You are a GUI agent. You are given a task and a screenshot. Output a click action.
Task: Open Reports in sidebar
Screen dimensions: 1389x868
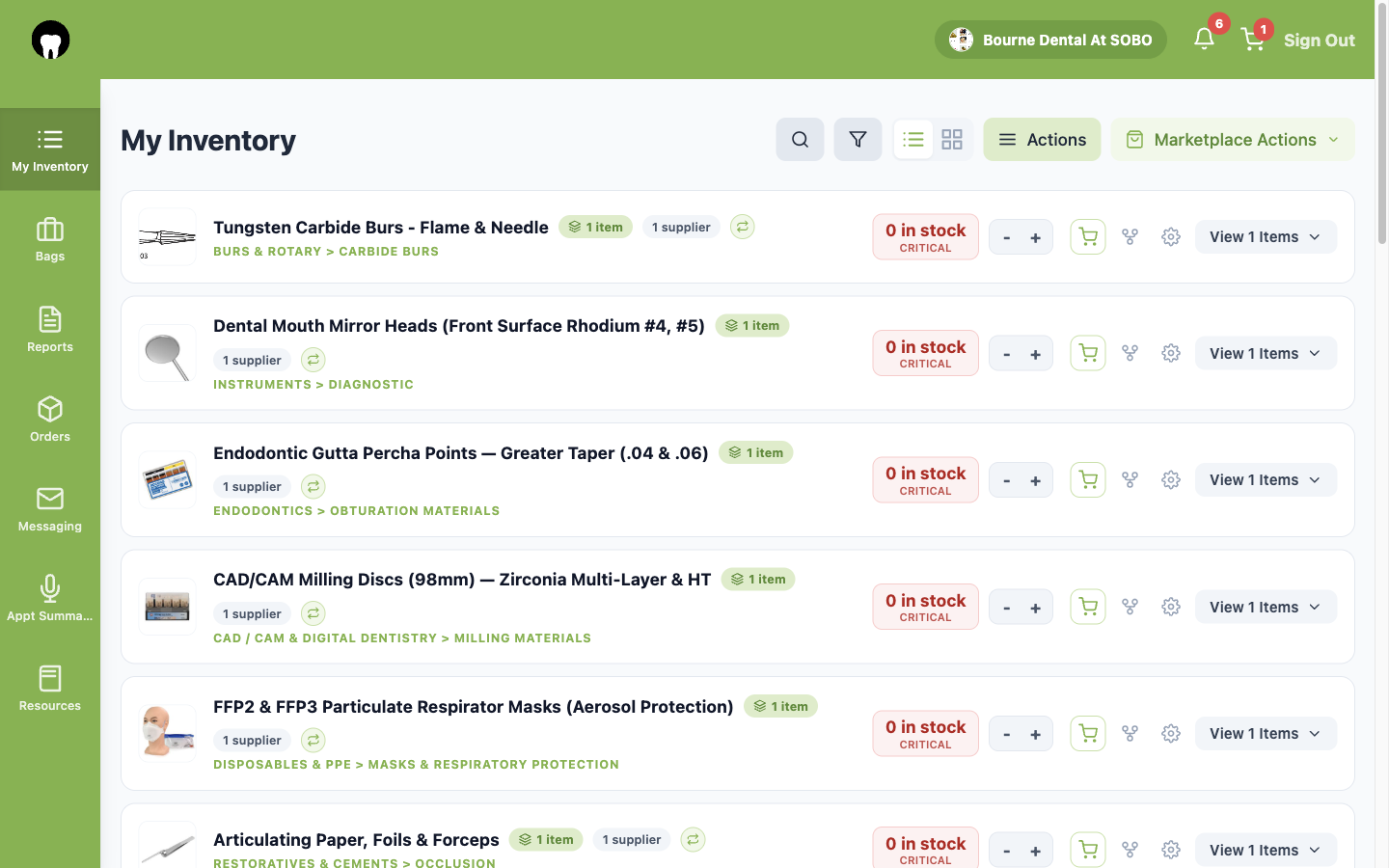pos(50,330)
